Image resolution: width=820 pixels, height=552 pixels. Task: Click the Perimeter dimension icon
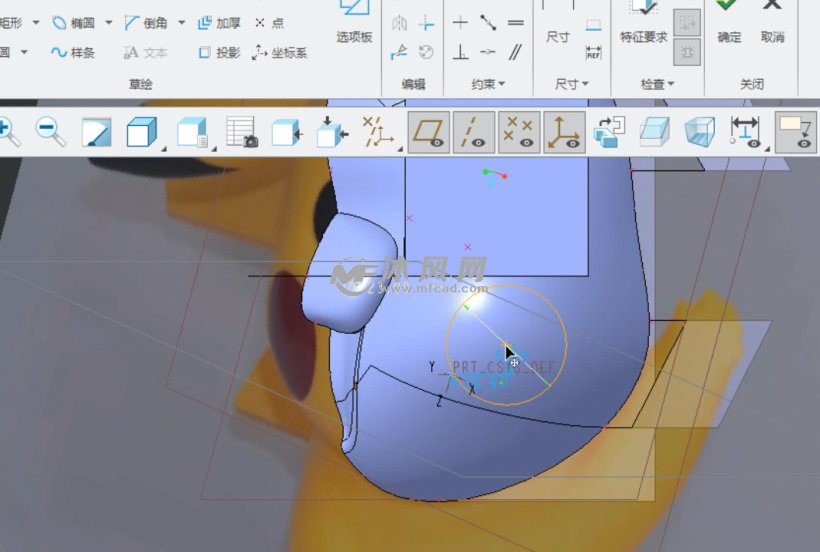(594, 25)
